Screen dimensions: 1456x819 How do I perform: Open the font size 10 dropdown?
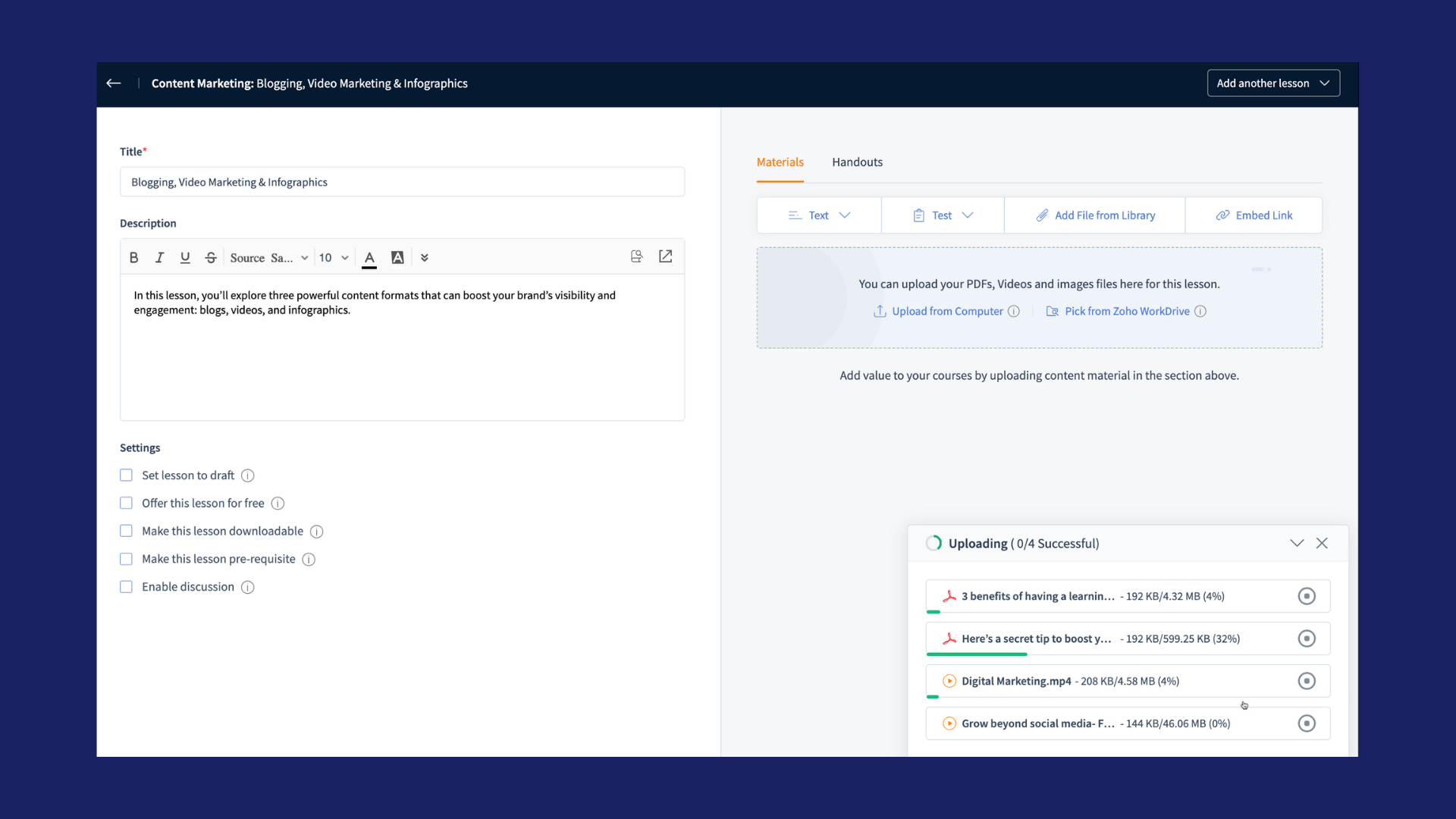(334, 258)
